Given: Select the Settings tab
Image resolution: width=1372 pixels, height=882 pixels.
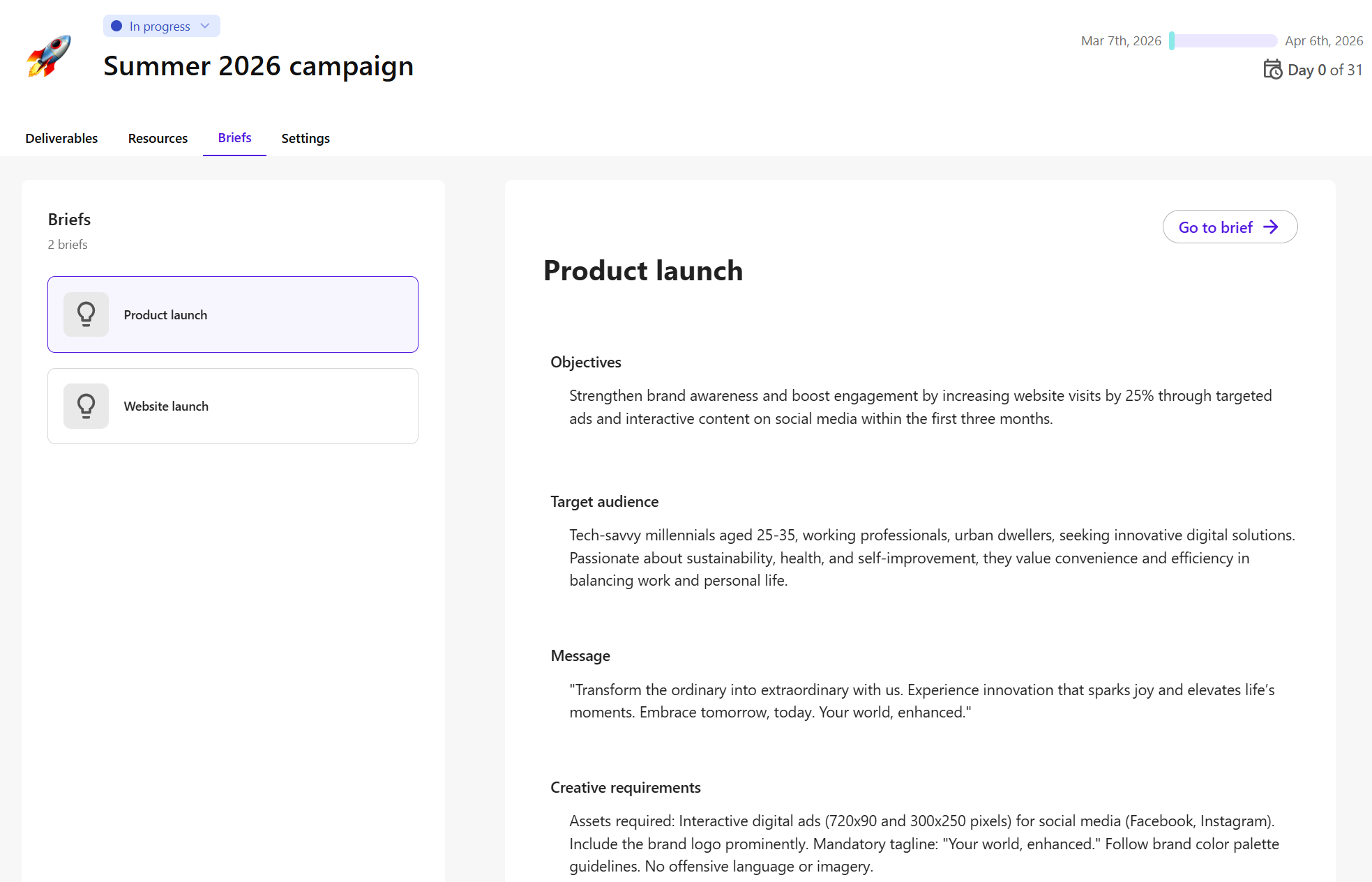Looking at the screenshot, I should point(305,138).
